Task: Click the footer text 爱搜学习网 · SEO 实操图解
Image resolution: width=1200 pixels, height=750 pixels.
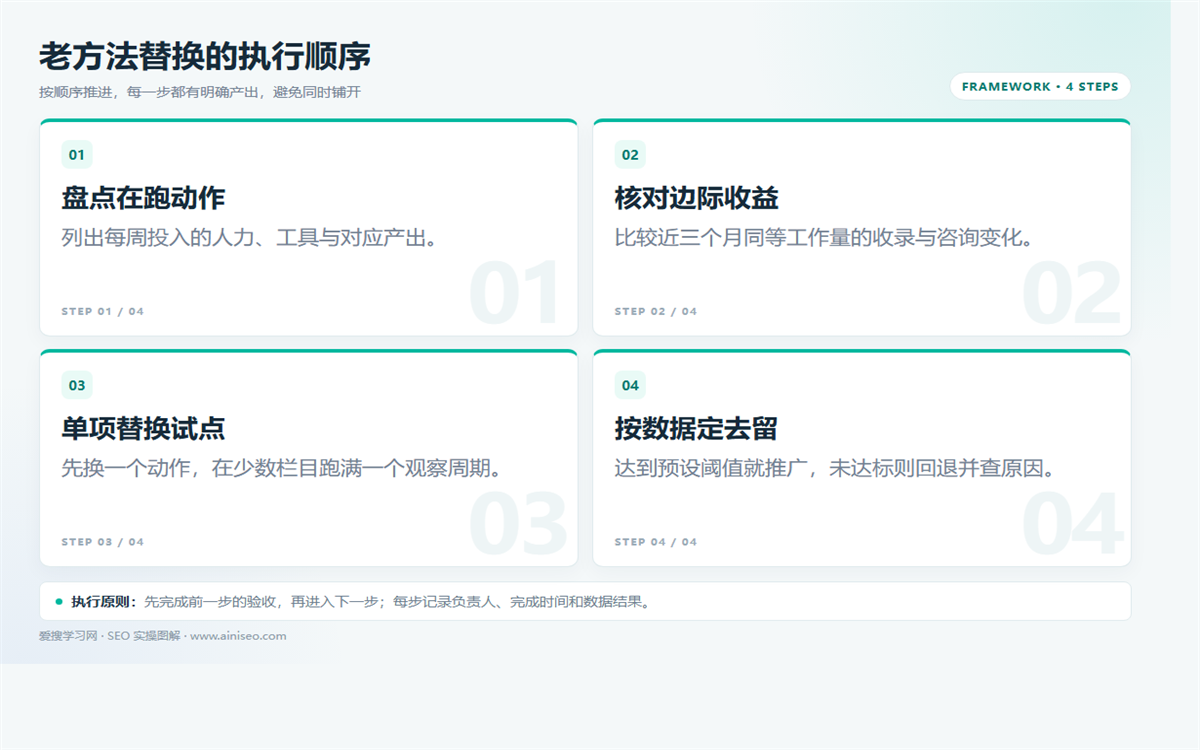Action: [x=110, y=636]
